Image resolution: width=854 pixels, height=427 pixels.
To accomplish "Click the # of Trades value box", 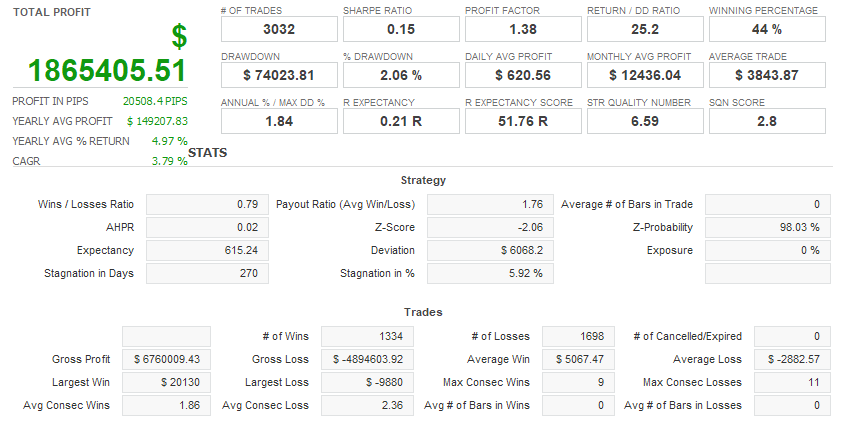I will pos(278,30).
